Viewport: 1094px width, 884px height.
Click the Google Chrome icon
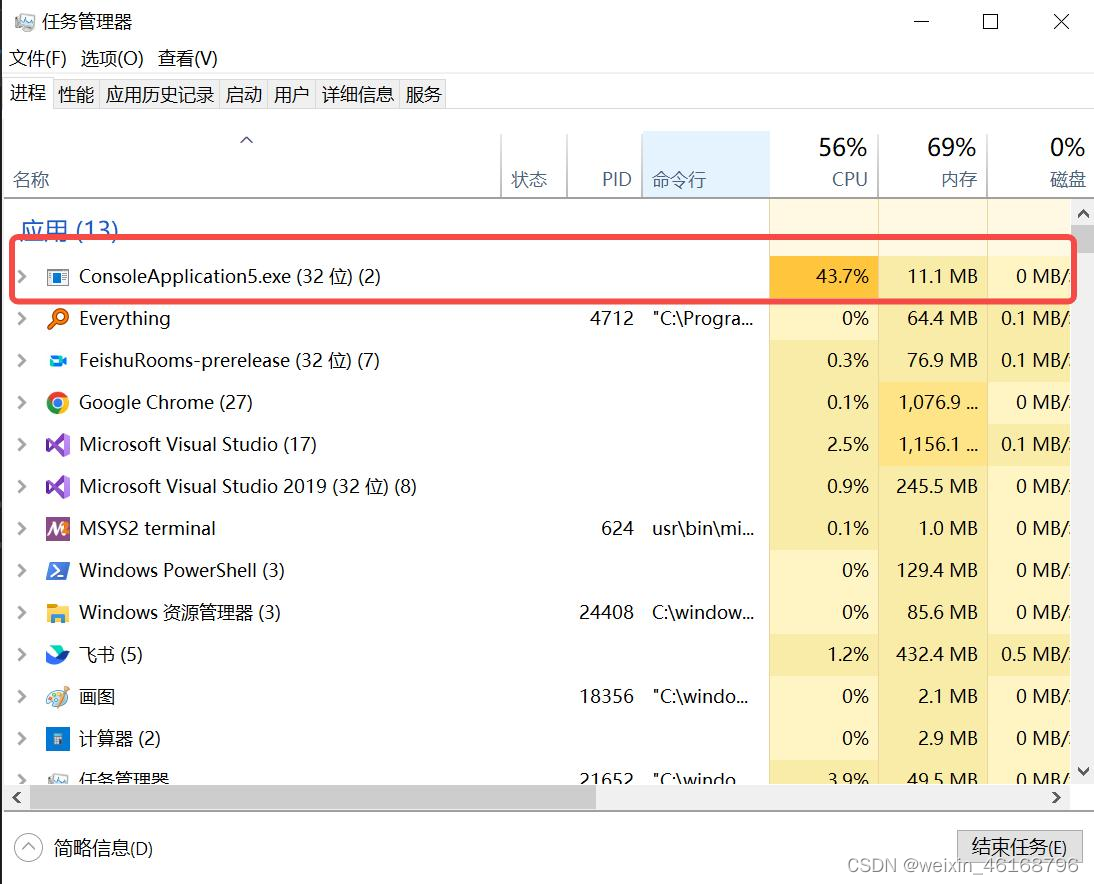point(57,403)
